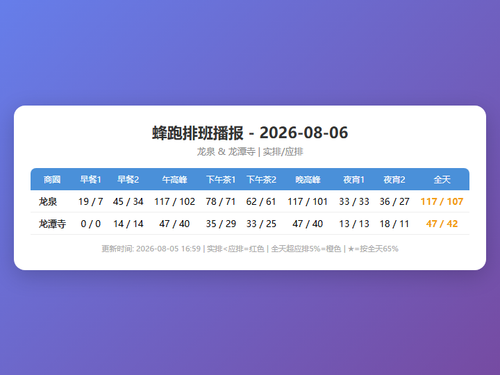Screen dimensions: 500x375
Task: Click the '14 / 14' cell
Action: pos(128,224)
